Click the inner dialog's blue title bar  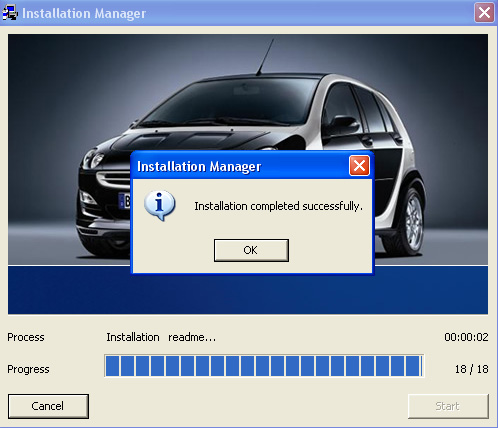tap(240, 166)
